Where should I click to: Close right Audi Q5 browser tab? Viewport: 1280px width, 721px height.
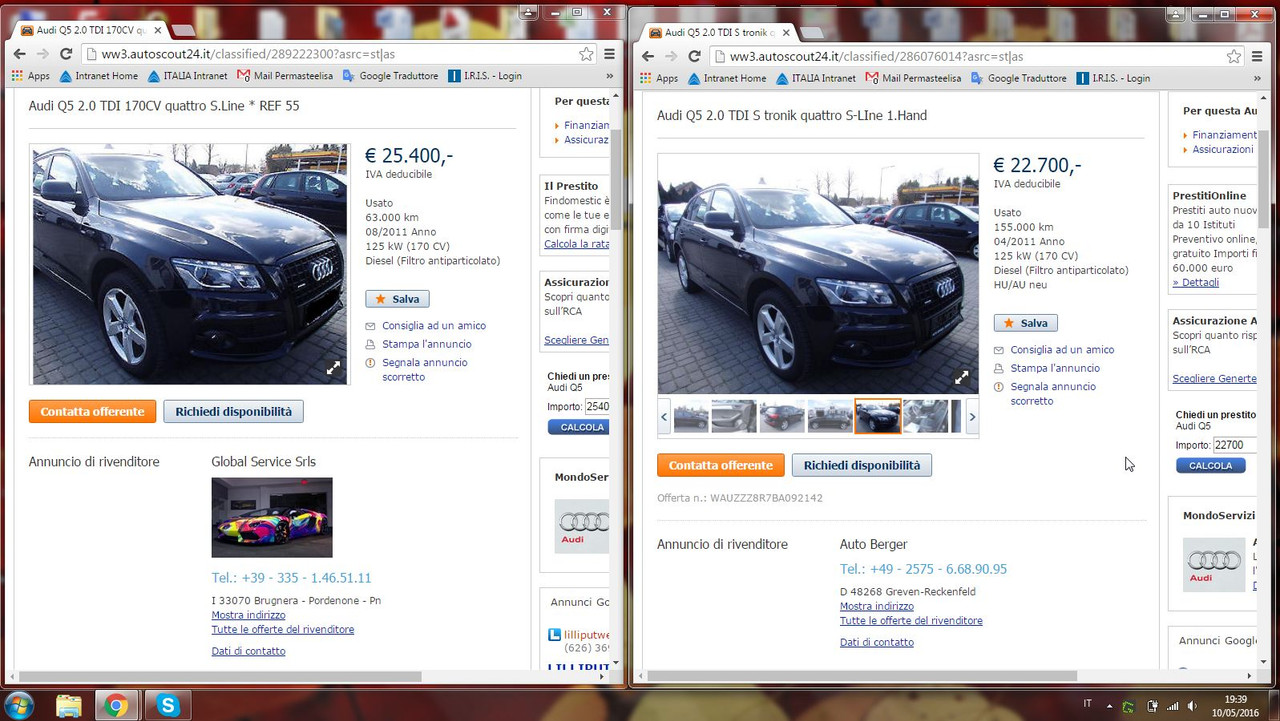785,32
